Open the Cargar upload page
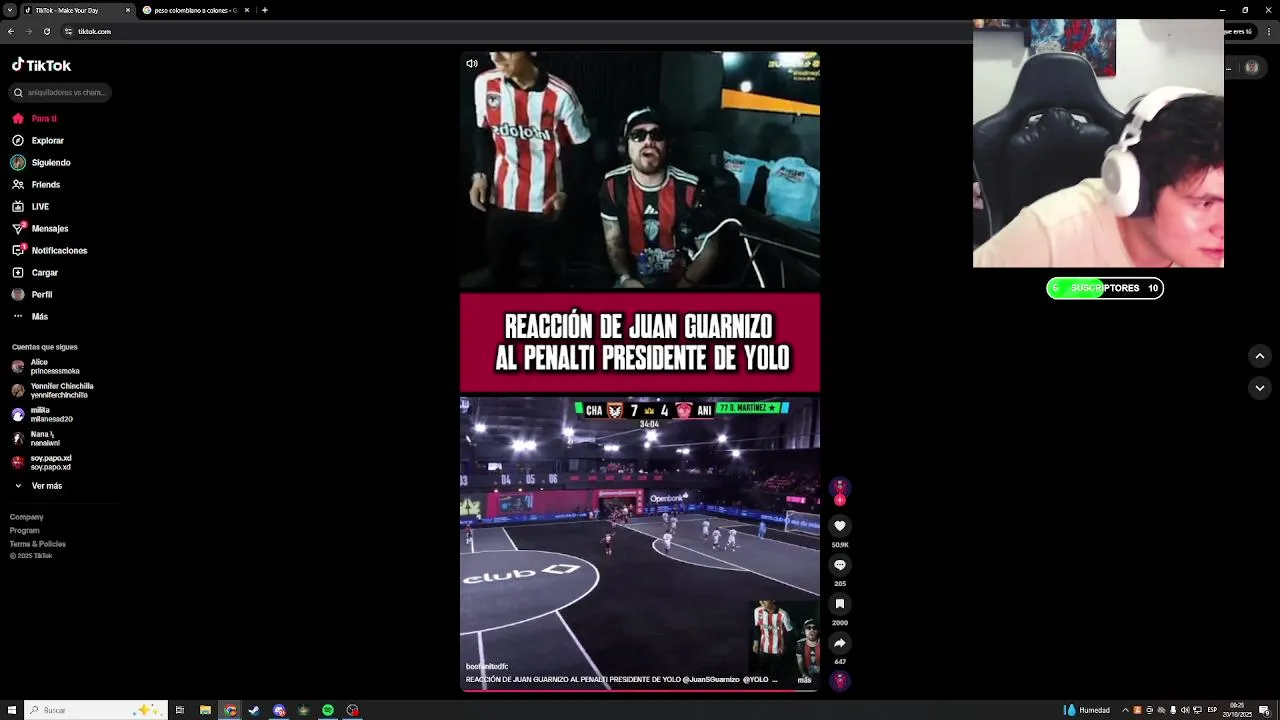Viewport: 1280px width, 720px height. 35,273
